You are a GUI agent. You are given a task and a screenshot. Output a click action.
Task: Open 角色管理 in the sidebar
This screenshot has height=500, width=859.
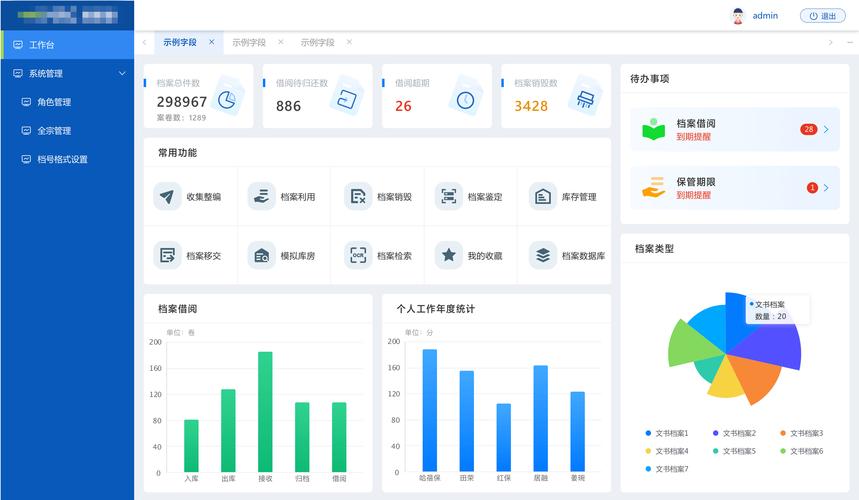(x=67, y=102)
